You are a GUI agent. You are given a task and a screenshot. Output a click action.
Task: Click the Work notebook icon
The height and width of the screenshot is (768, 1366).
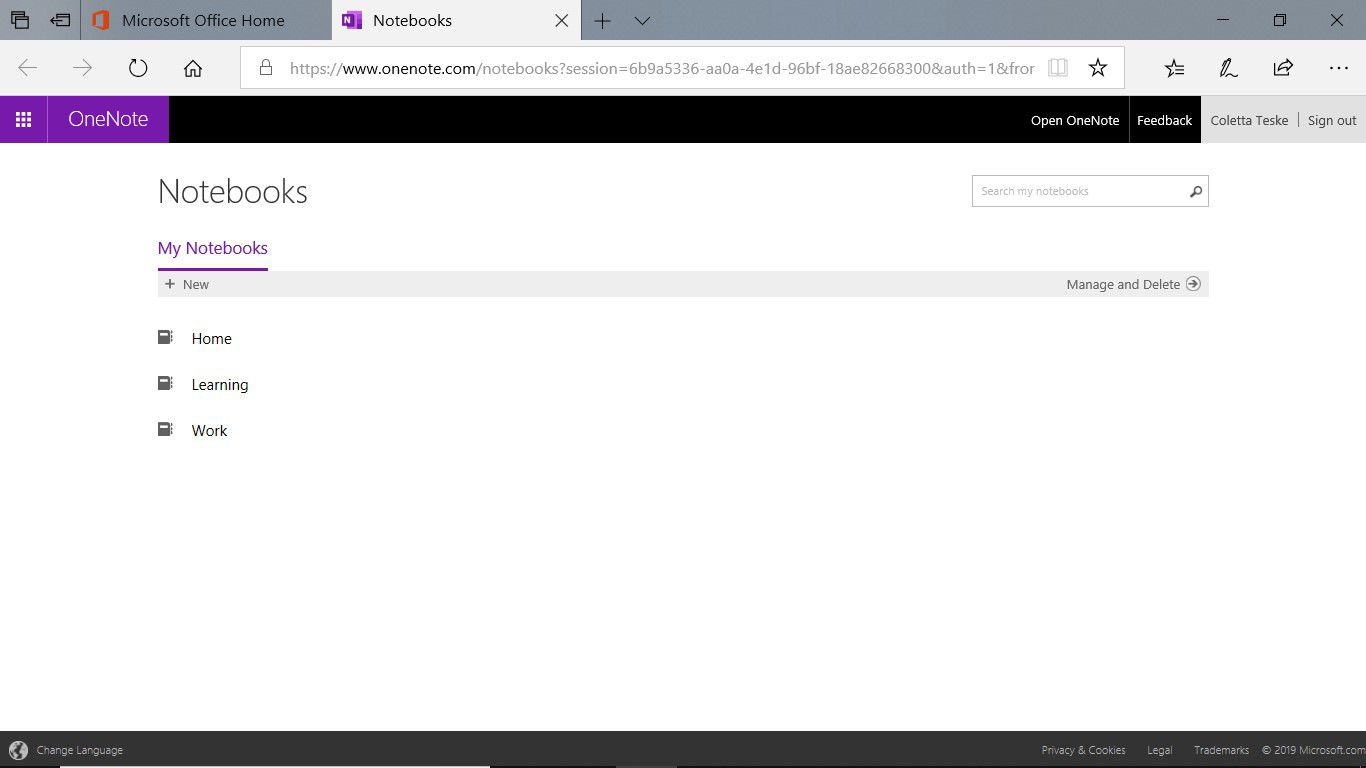165,430
